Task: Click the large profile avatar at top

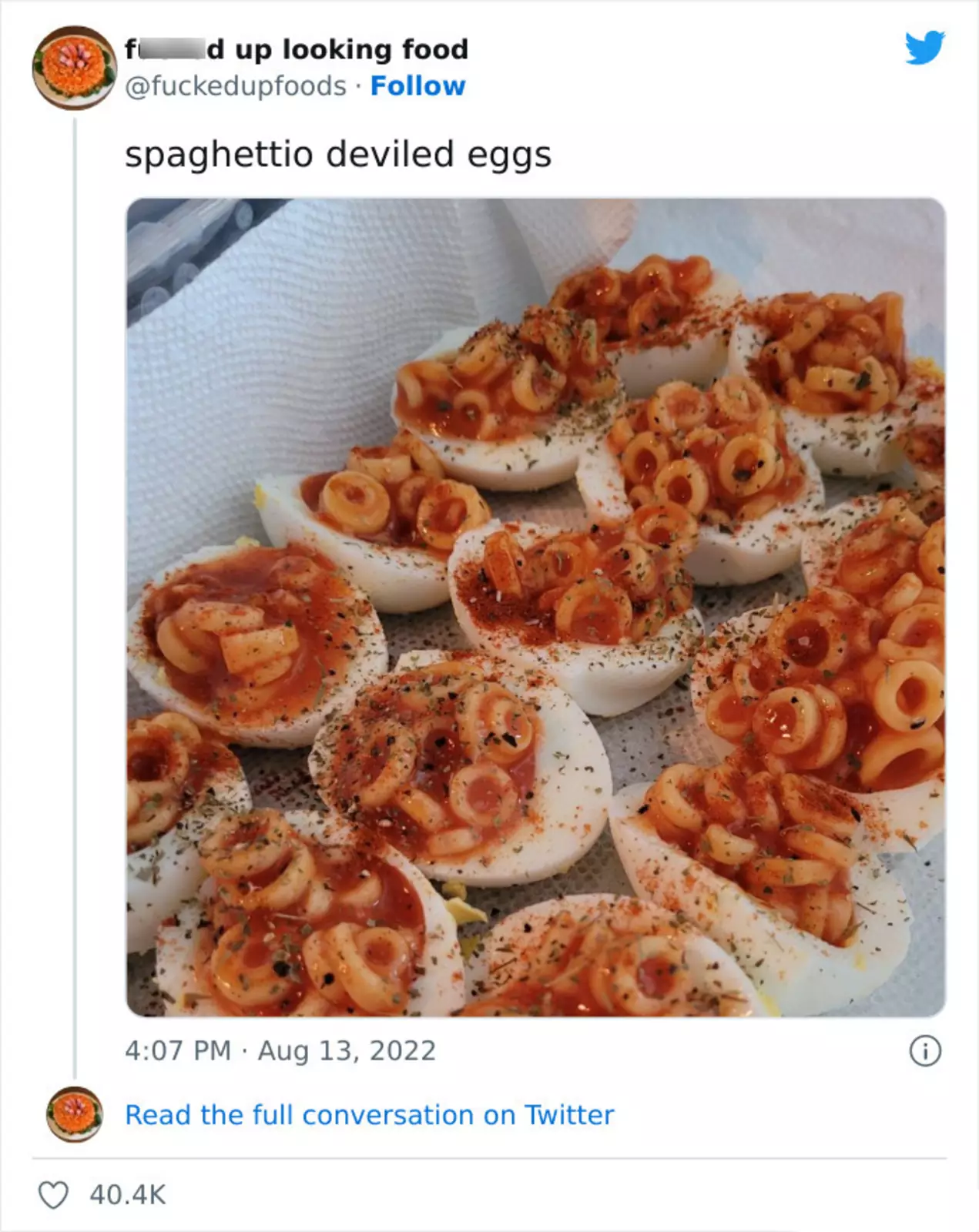Action: pyautogui.click(x=74, y=67)
